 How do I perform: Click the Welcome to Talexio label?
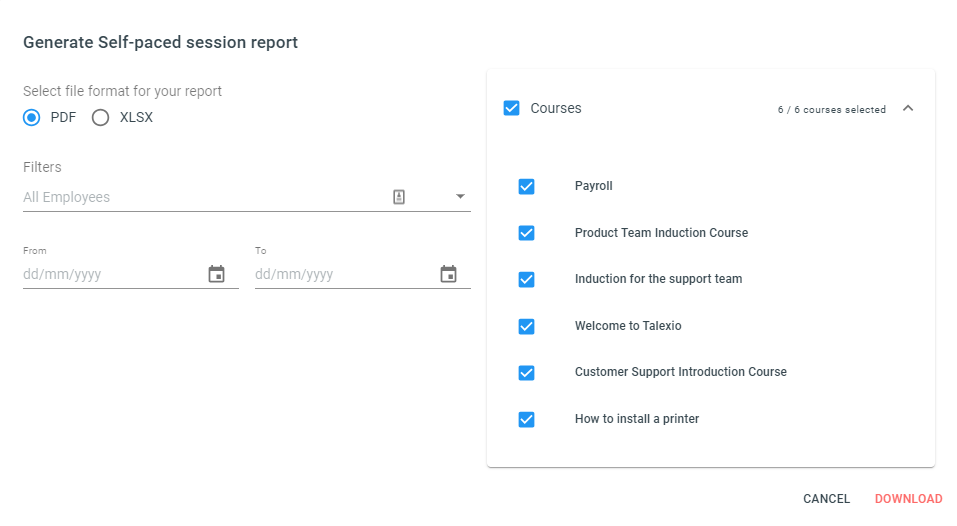click(628, 326)
